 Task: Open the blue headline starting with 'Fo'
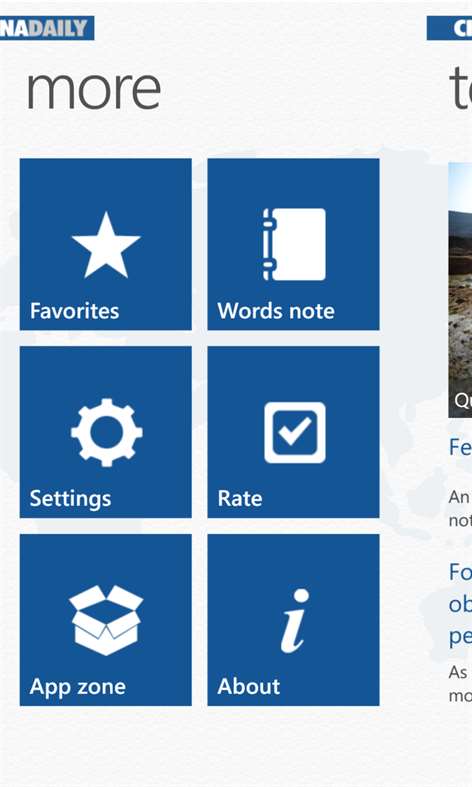[x=460, y=604]
